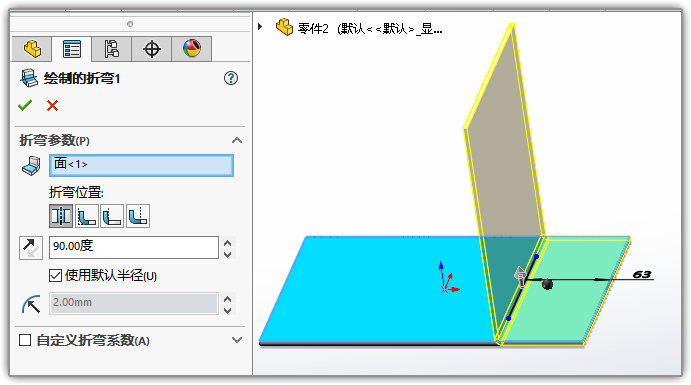Viewport: 691px width, 385px height.
Task: Open help for 绘制的折弯1
Action: pyautogui.click(x=231, y=78)
